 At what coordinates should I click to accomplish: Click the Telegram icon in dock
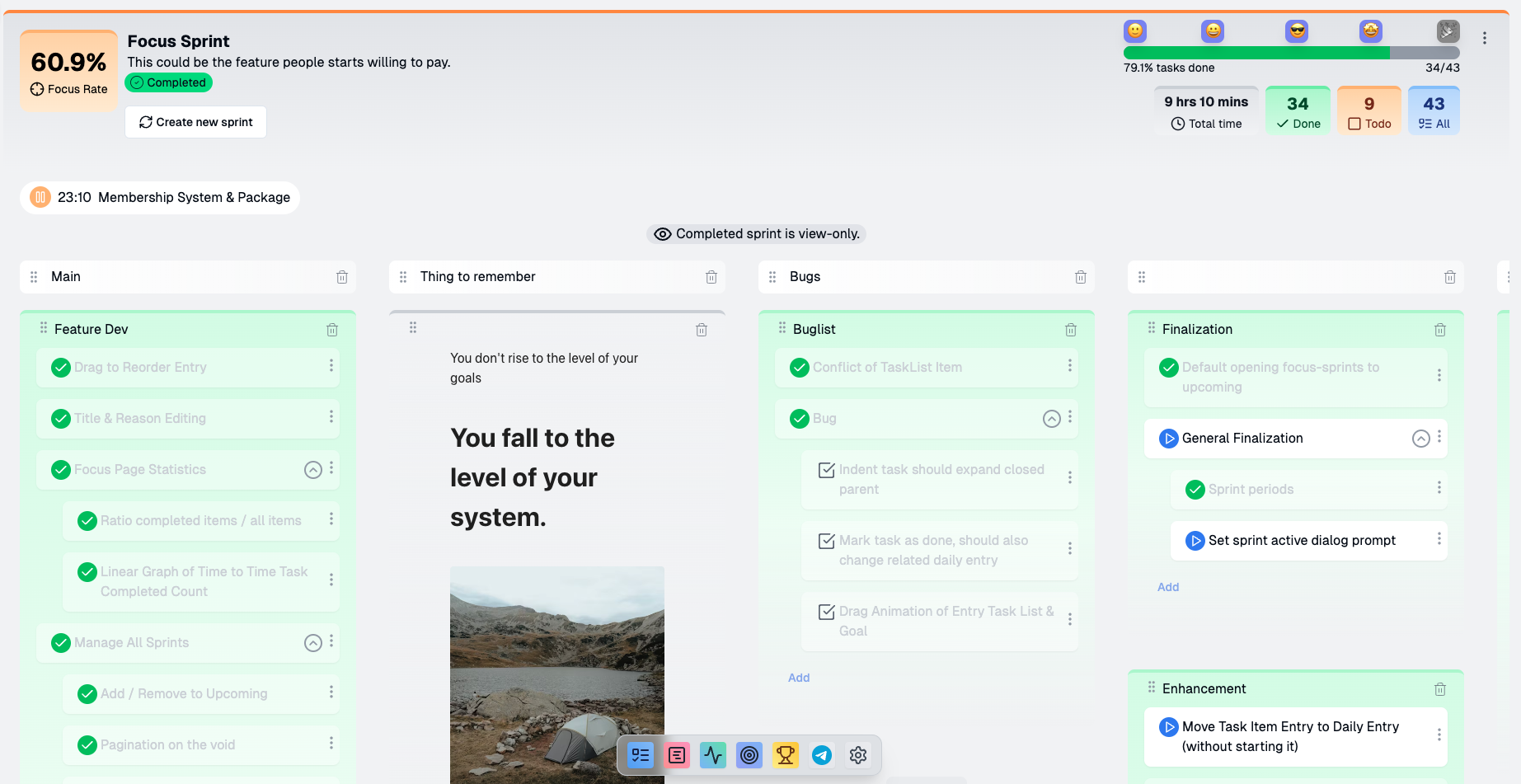(x=822, y=755)
